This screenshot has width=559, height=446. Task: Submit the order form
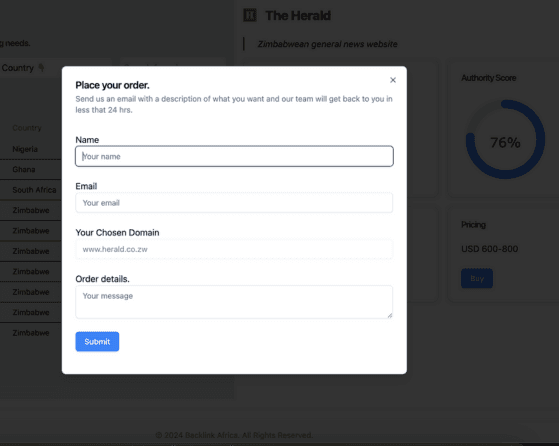pyautogui.click(x=97, y=342)
